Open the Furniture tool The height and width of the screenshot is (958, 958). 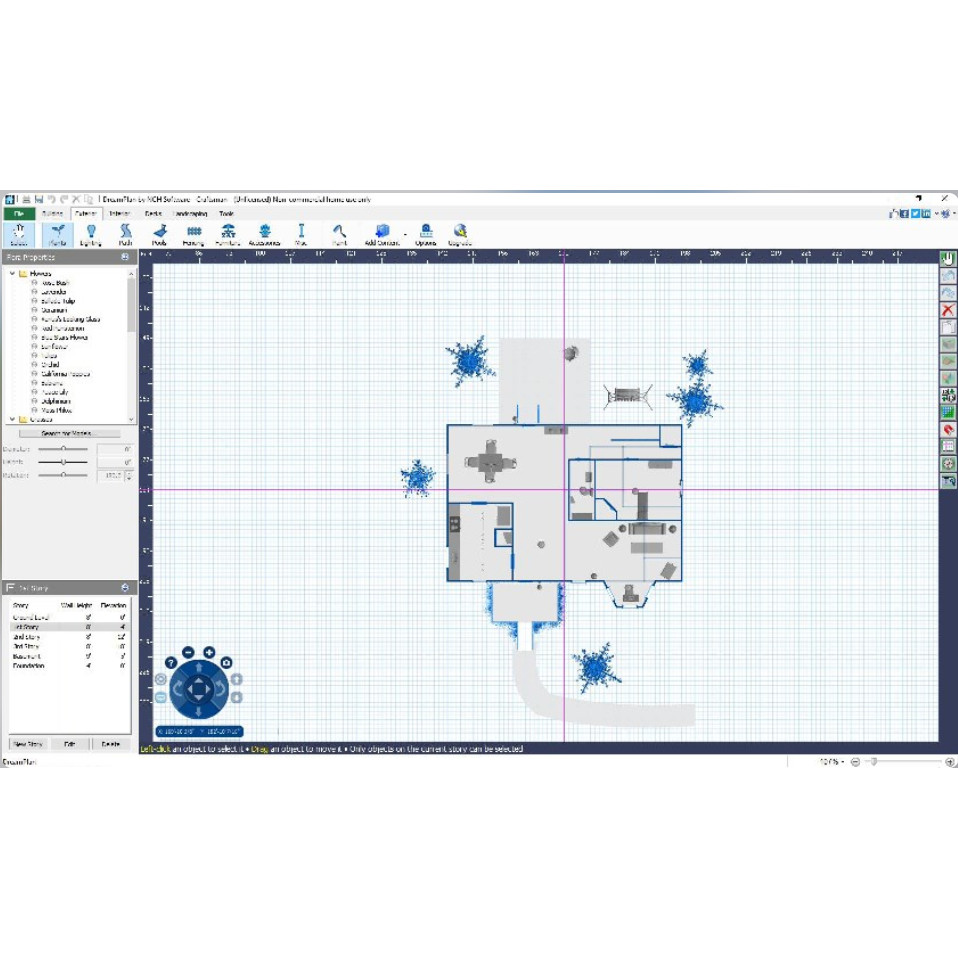(x=228, y=235)
